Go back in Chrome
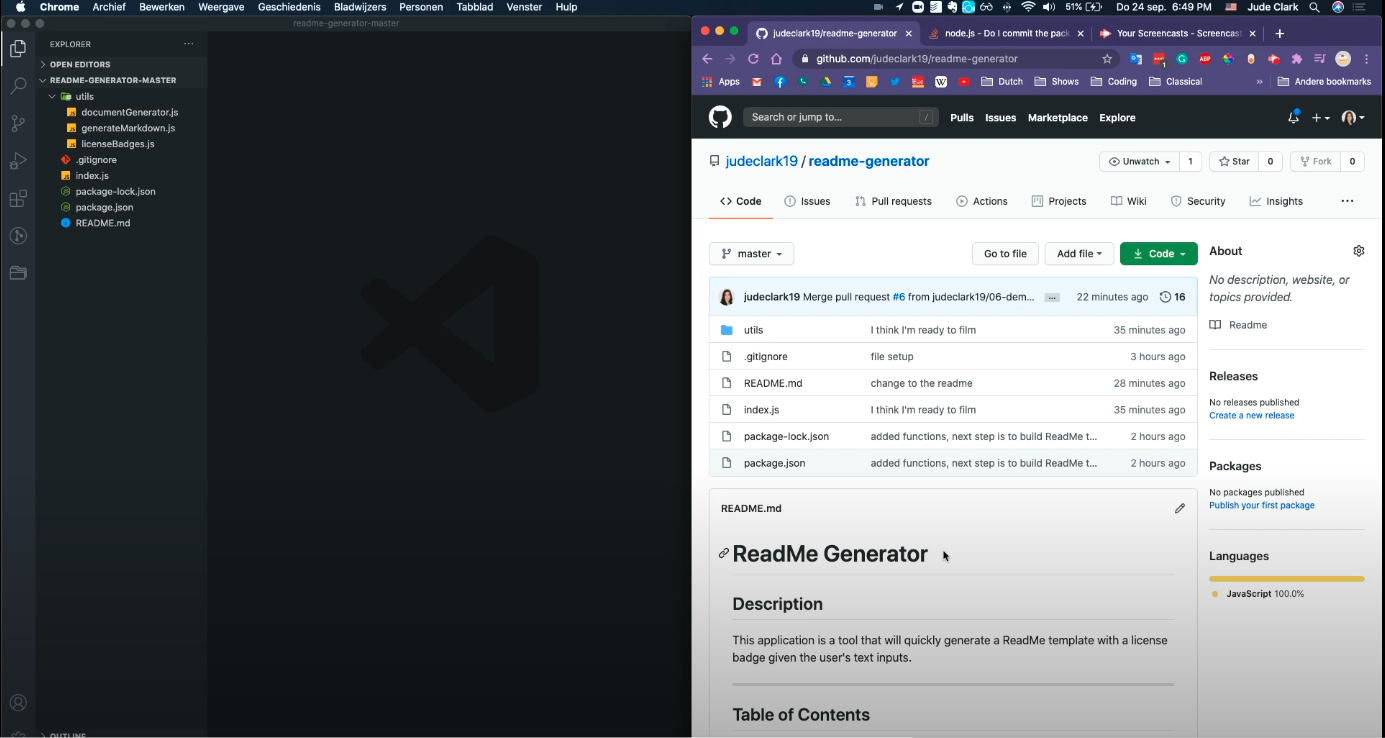This screenshot has width=1385, height=738. (708, 59)
